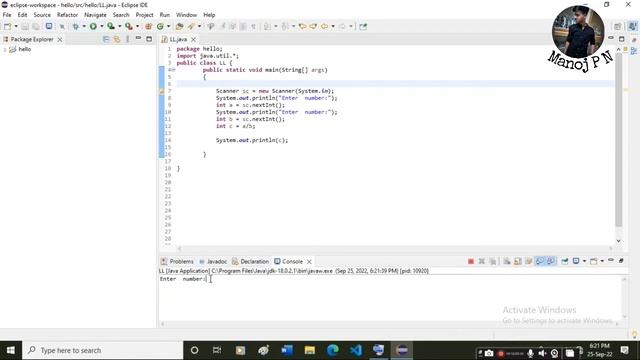Click the Display Selected Console icon

576,261
